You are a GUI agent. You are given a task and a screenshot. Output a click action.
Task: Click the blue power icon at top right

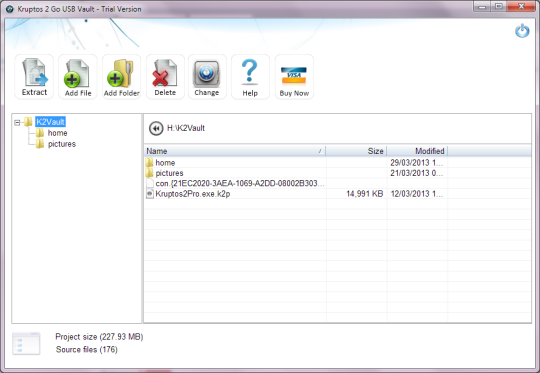coord(522,31)
